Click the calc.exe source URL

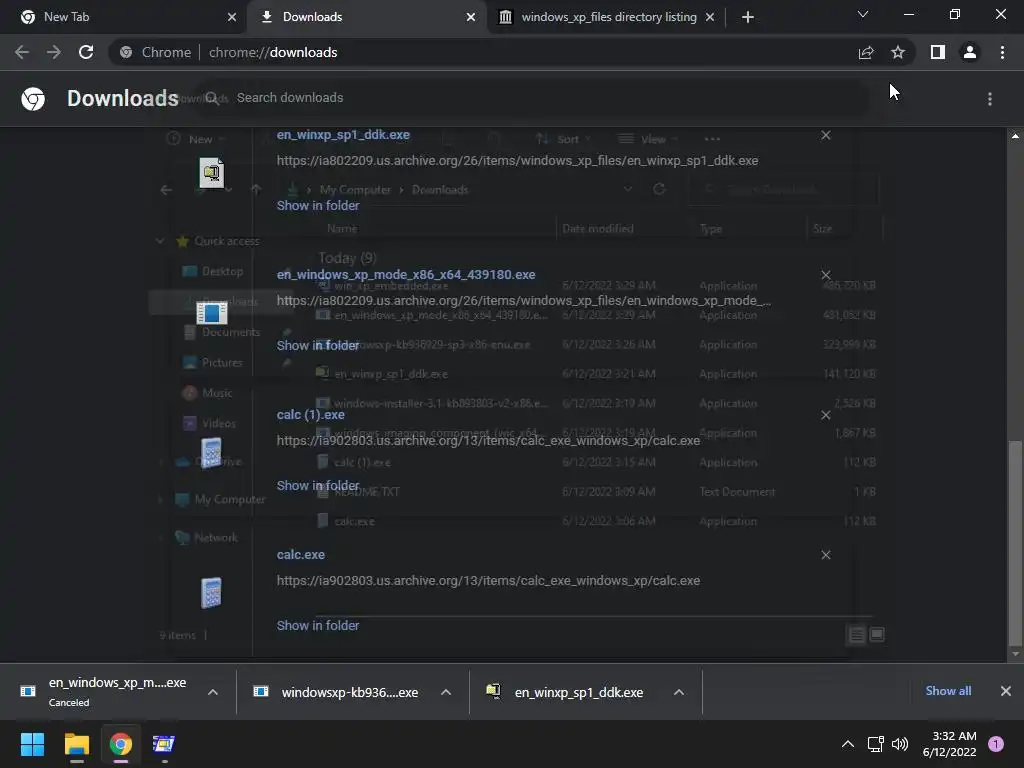(x=488, y=581)
